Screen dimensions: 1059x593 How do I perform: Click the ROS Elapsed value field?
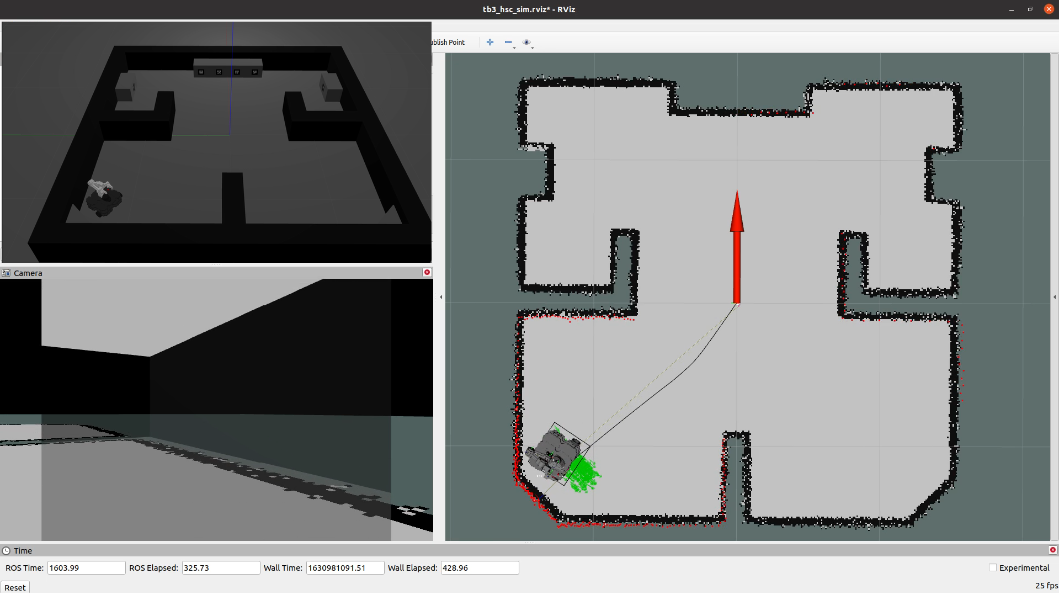[220, 568]
